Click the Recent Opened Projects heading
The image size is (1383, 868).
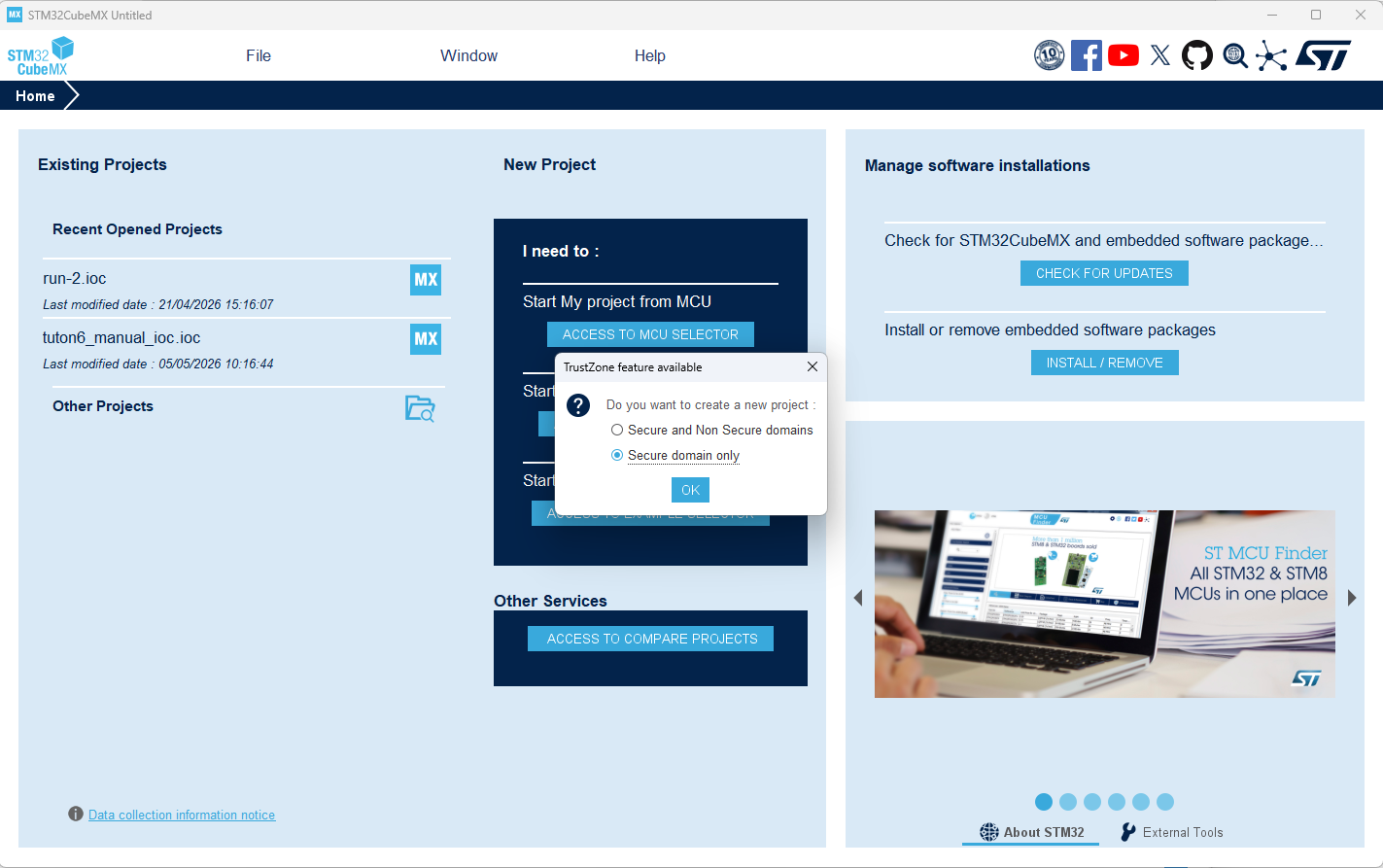click(137, 229)
